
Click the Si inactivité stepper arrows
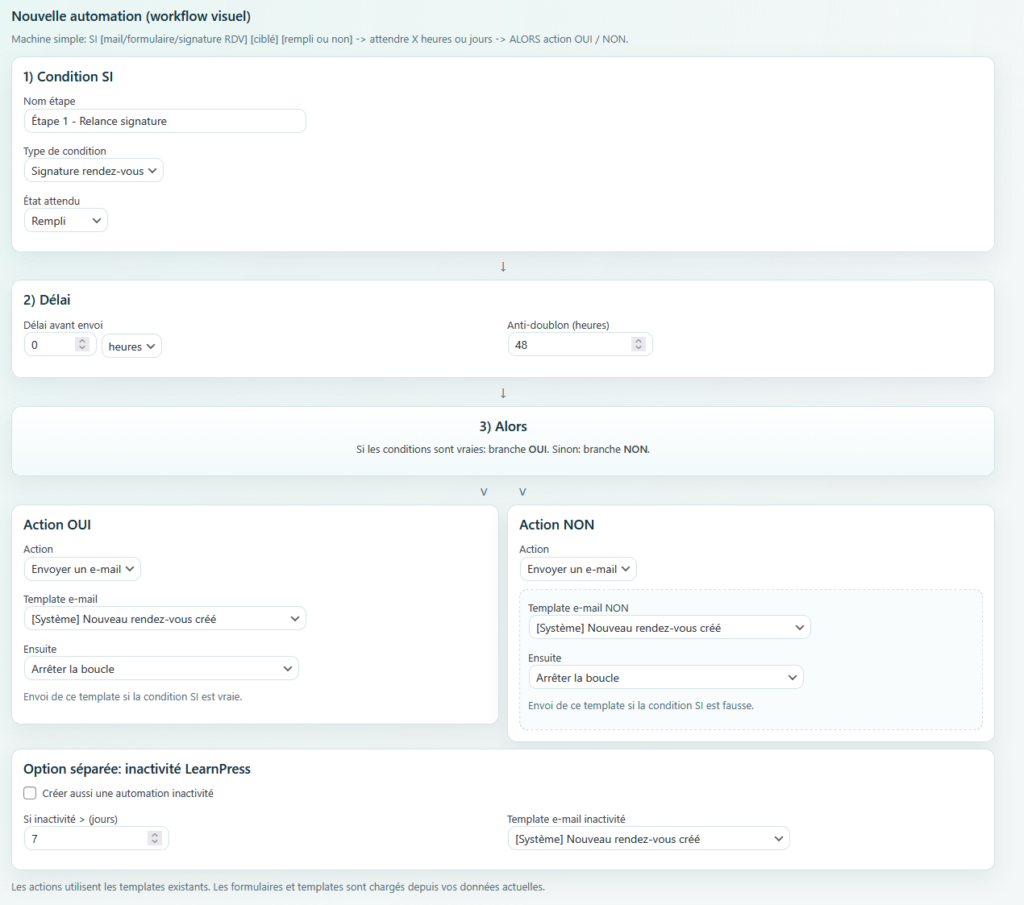coord(154,838)
